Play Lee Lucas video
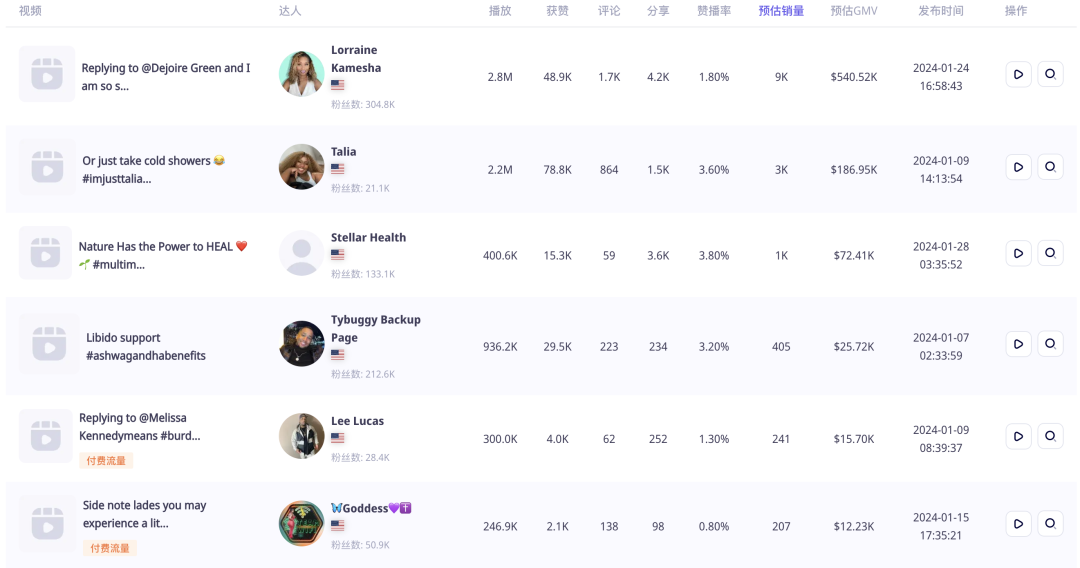The width and height of the screenshot is (1080, 568). pyautogui.click(x=1018, y=436)
